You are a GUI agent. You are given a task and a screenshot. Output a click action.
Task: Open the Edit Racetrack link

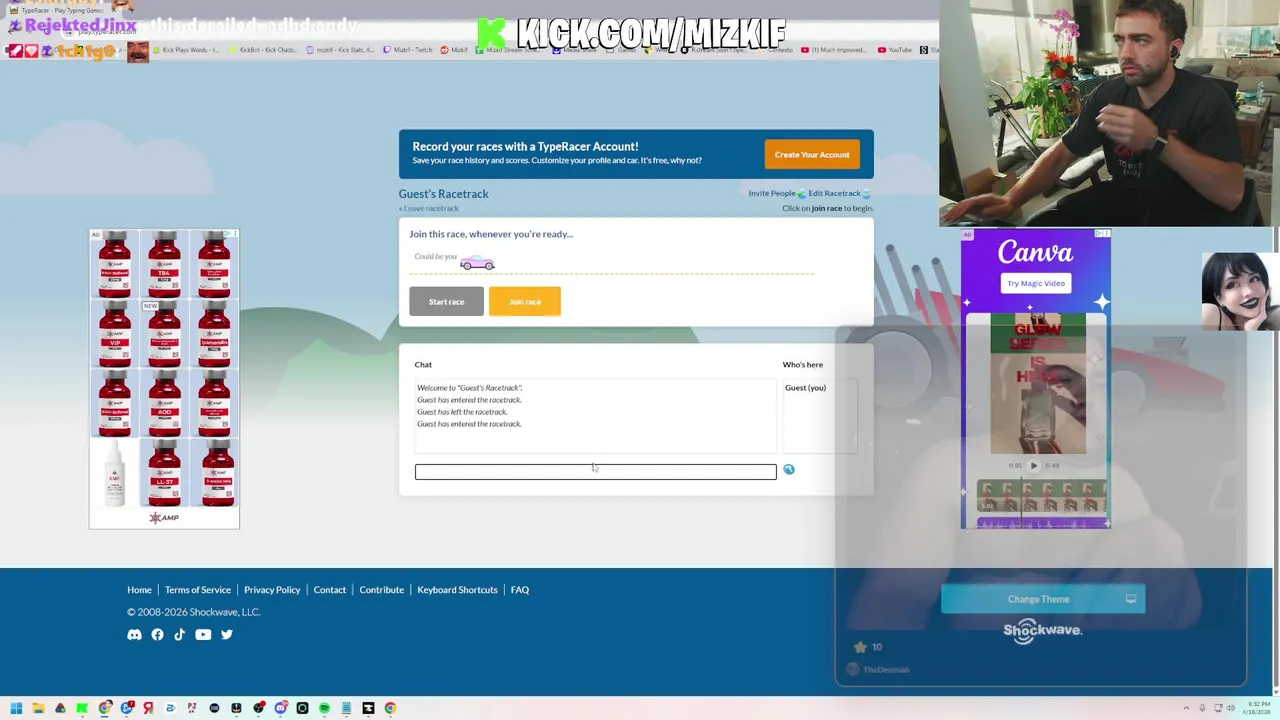834,194
